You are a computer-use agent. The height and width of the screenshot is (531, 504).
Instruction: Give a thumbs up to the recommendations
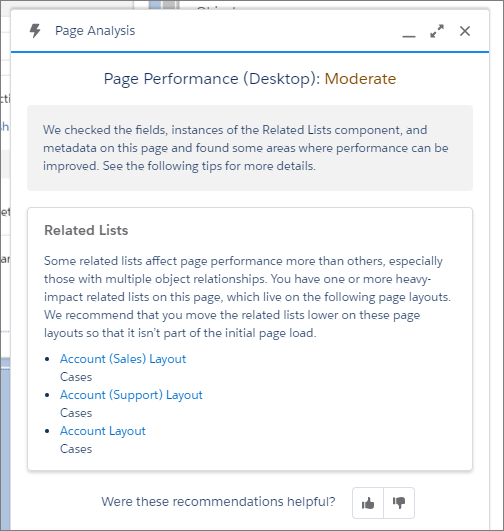(368, 503)
